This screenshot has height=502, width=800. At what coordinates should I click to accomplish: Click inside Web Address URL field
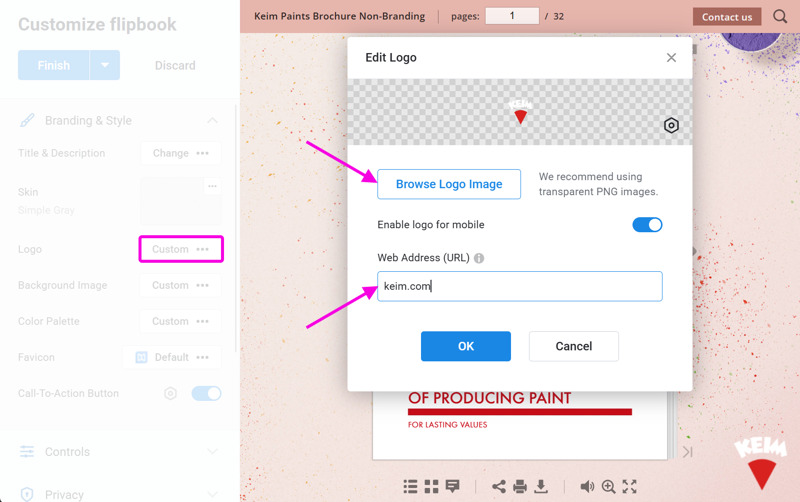pos(520,286)
